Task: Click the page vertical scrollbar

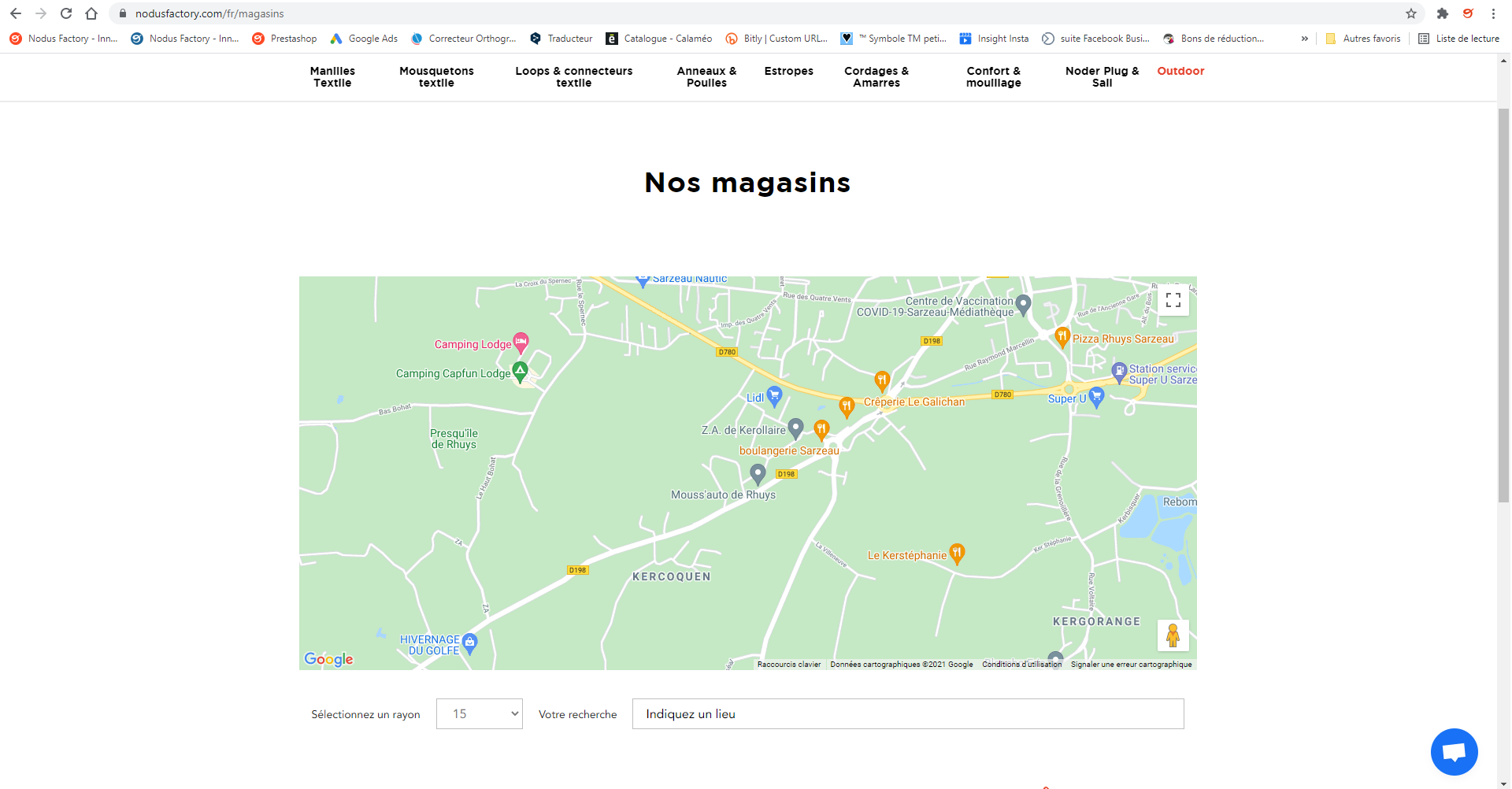Action: (1504, 306)
